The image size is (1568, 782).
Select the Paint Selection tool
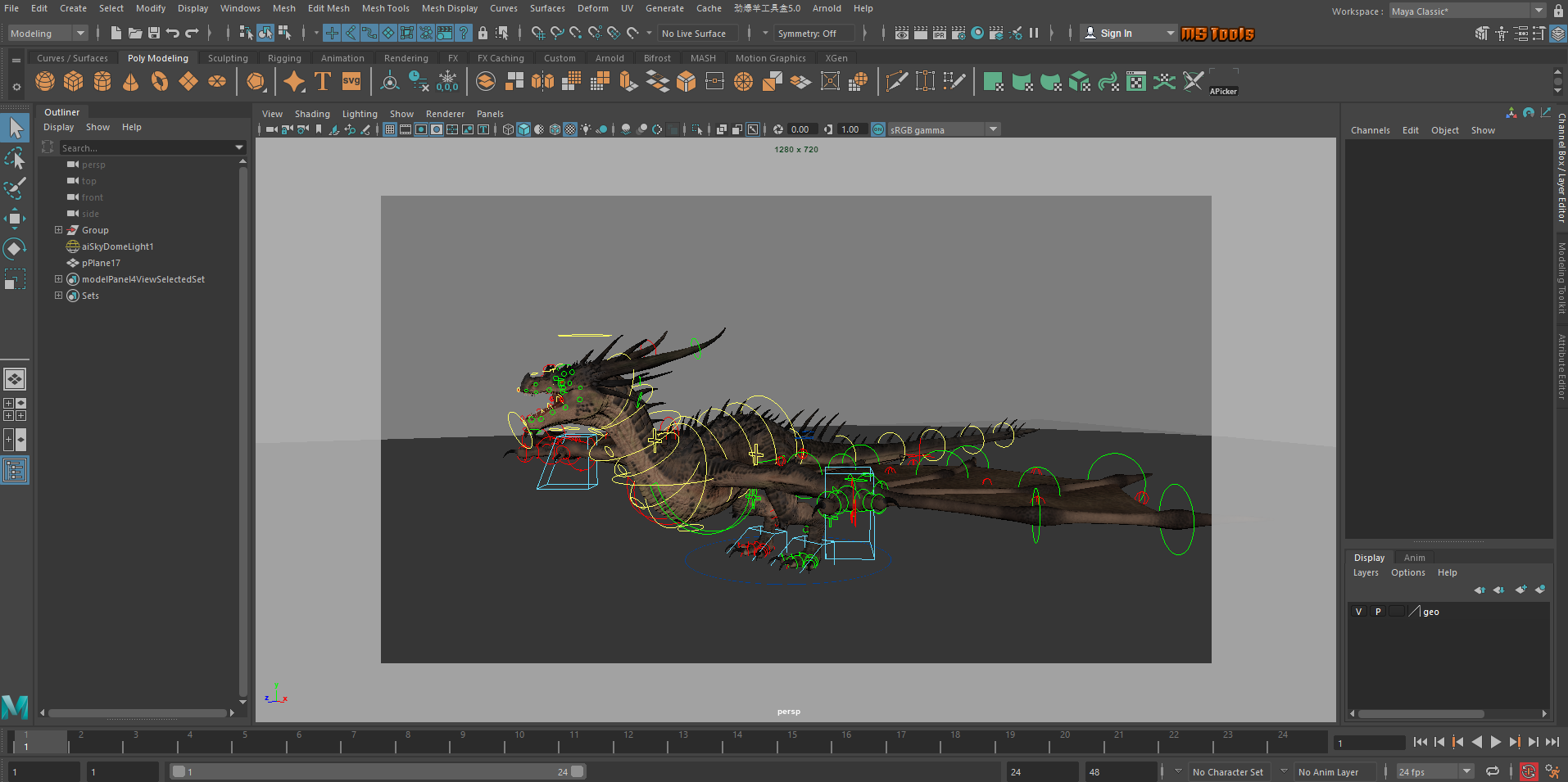point(15,188)
